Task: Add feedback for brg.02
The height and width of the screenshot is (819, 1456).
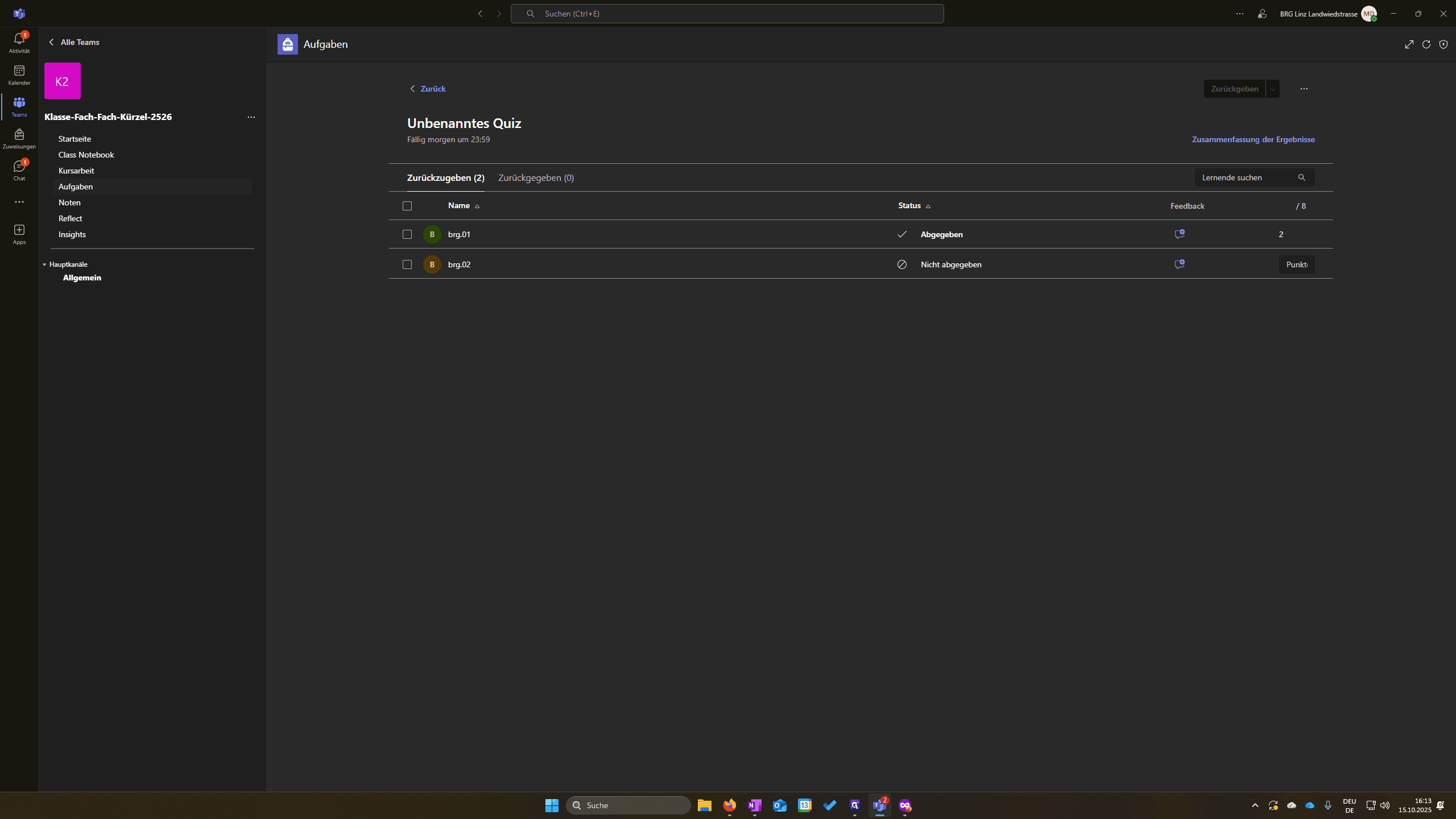Action: 1180,264
